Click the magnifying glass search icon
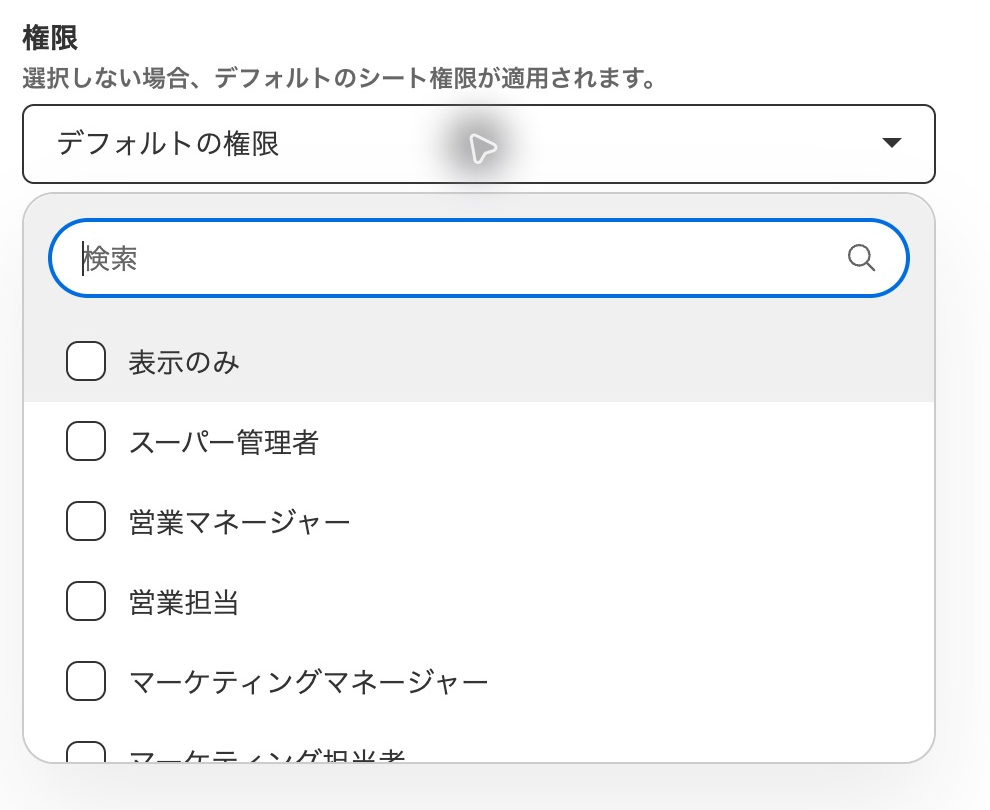 tap(861, 258)
